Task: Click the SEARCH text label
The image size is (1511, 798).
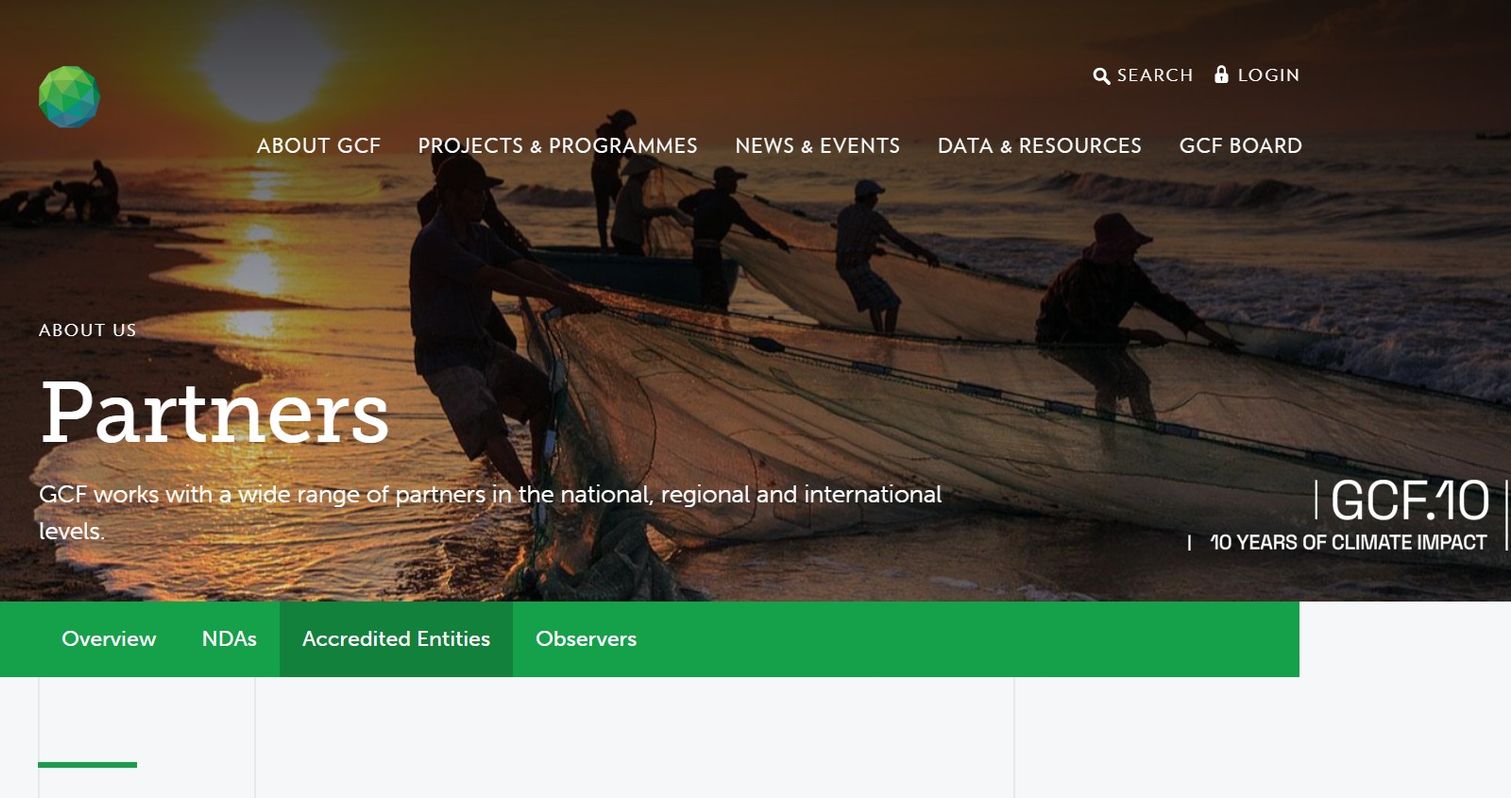Action: tap(1155, 76)
